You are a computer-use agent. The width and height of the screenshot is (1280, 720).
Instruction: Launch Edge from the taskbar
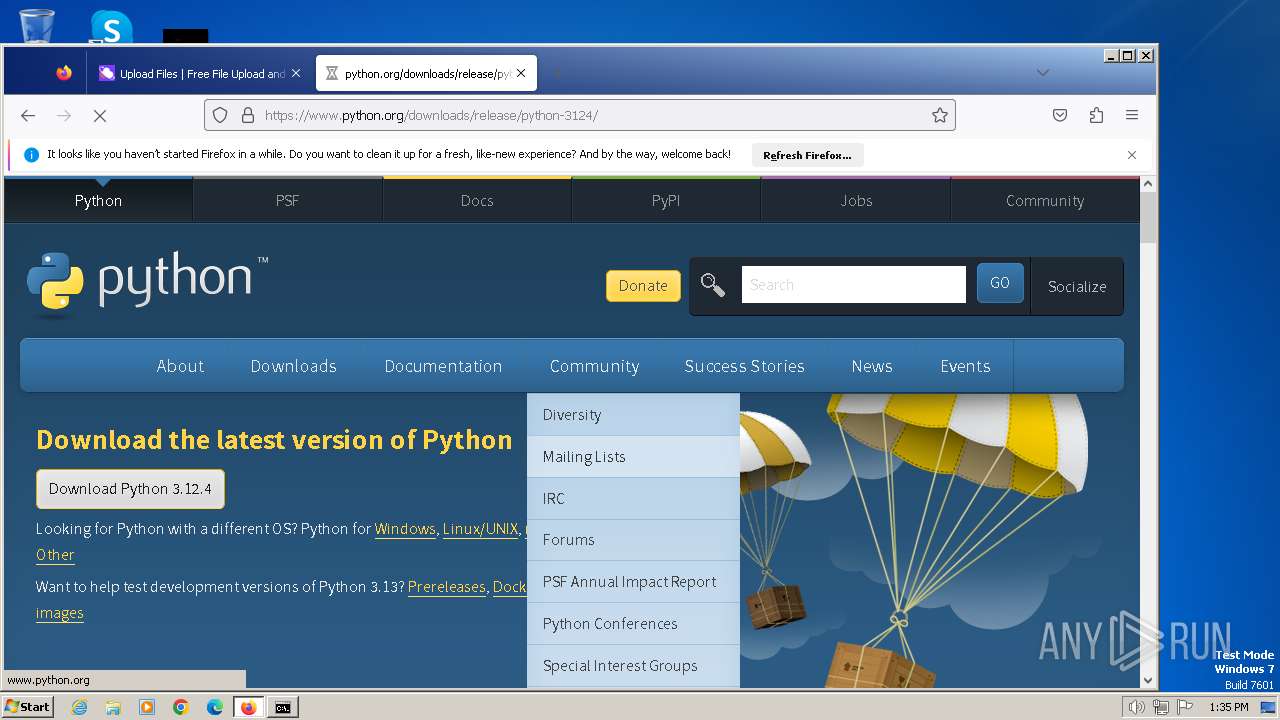coord(215,707)
